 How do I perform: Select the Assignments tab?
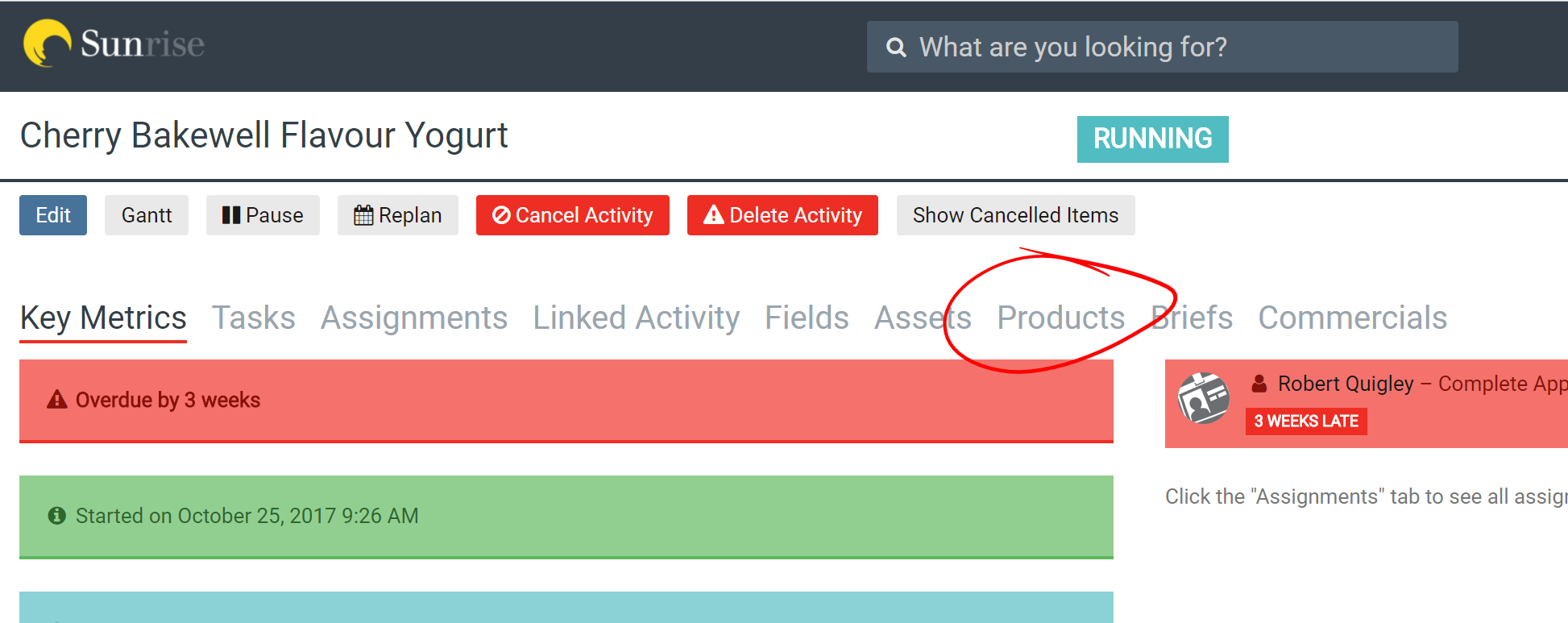coord(414,318)
